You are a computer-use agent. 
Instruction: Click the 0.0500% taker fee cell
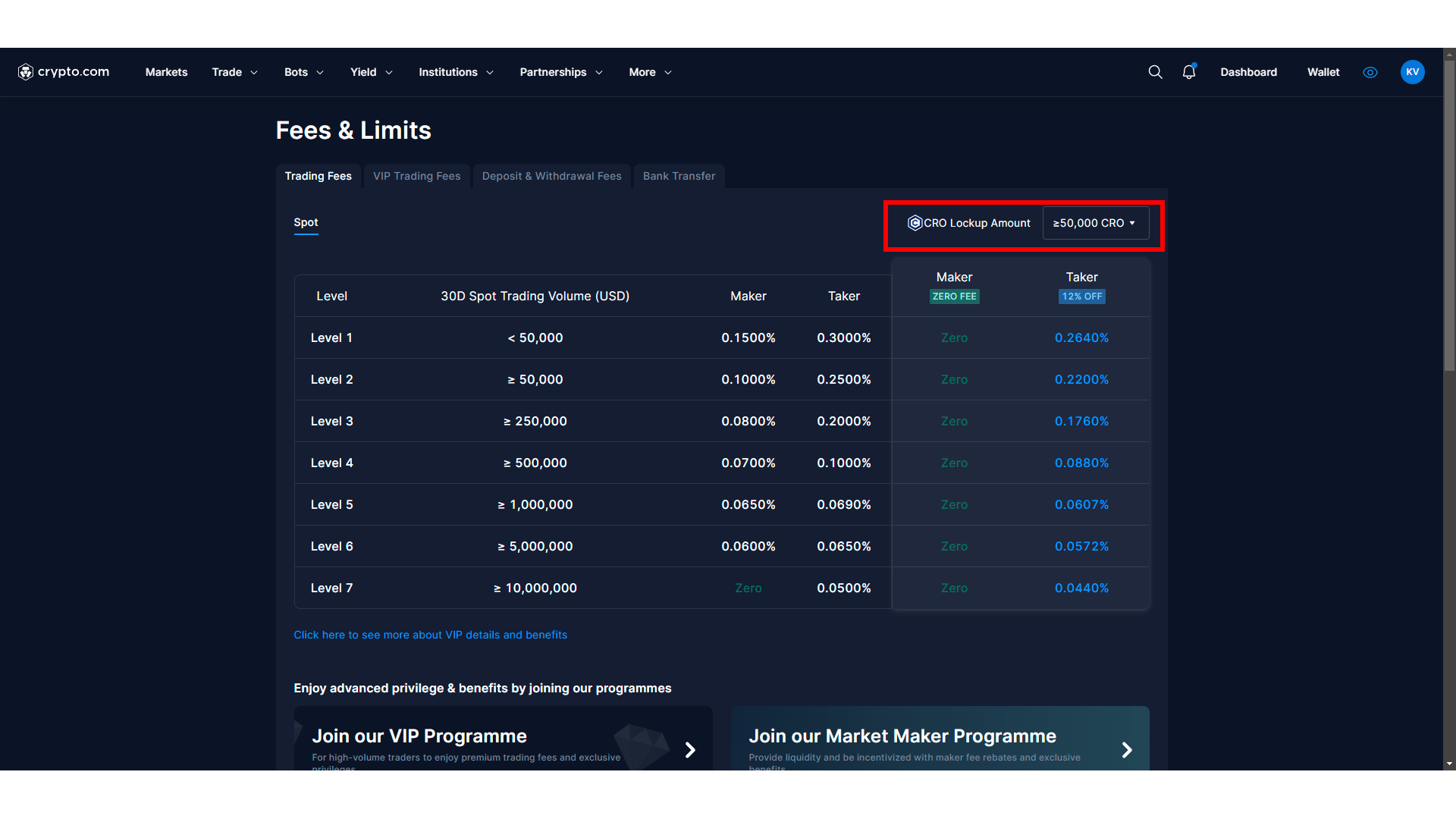click(x=844, y=588)
